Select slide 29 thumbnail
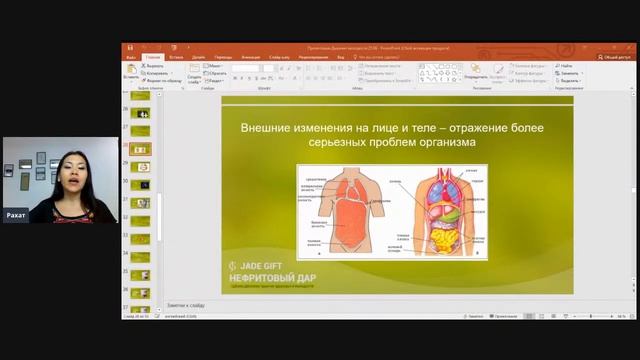 tap(140, 167)
